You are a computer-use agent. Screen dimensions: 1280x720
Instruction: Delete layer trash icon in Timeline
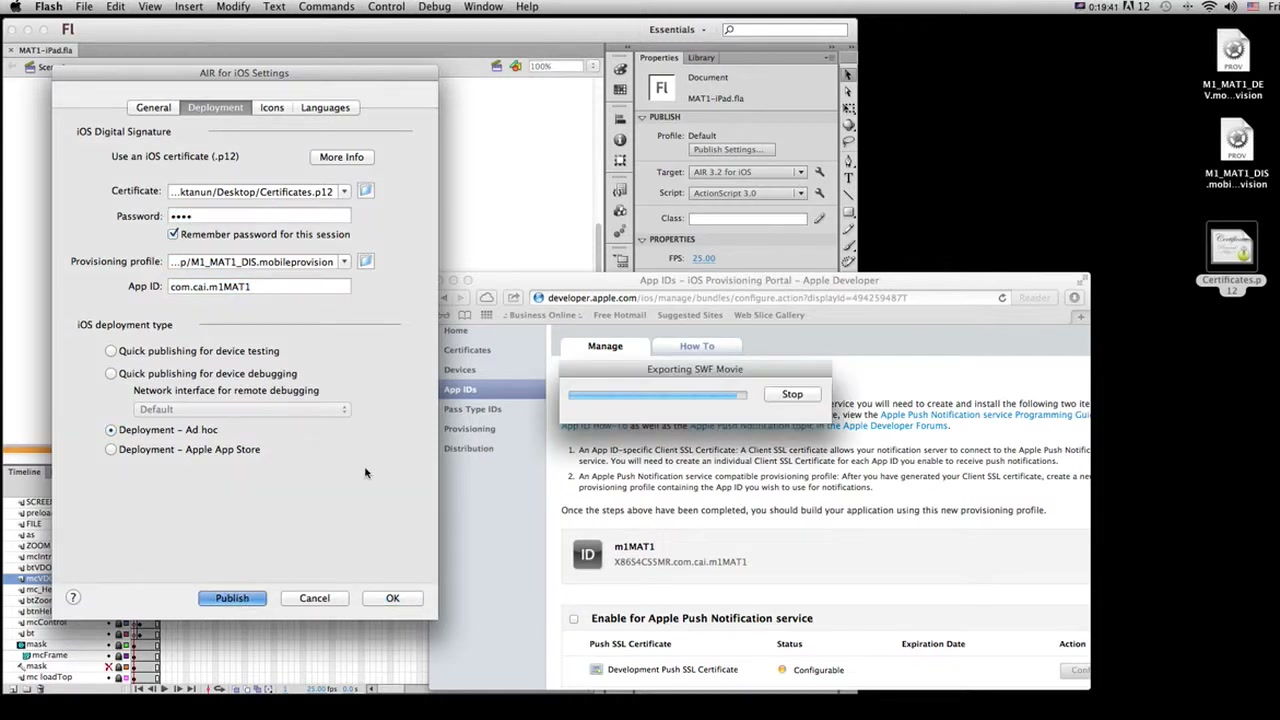coord(40,689)
